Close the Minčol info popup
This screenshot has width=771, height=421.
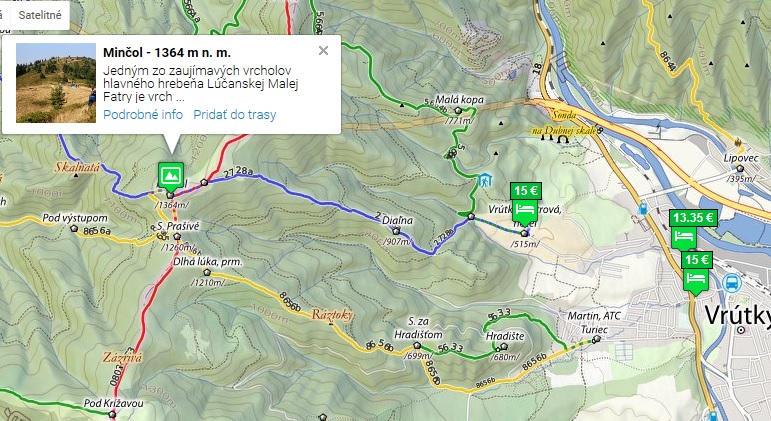pyautogui.click(x=323, y=50)
